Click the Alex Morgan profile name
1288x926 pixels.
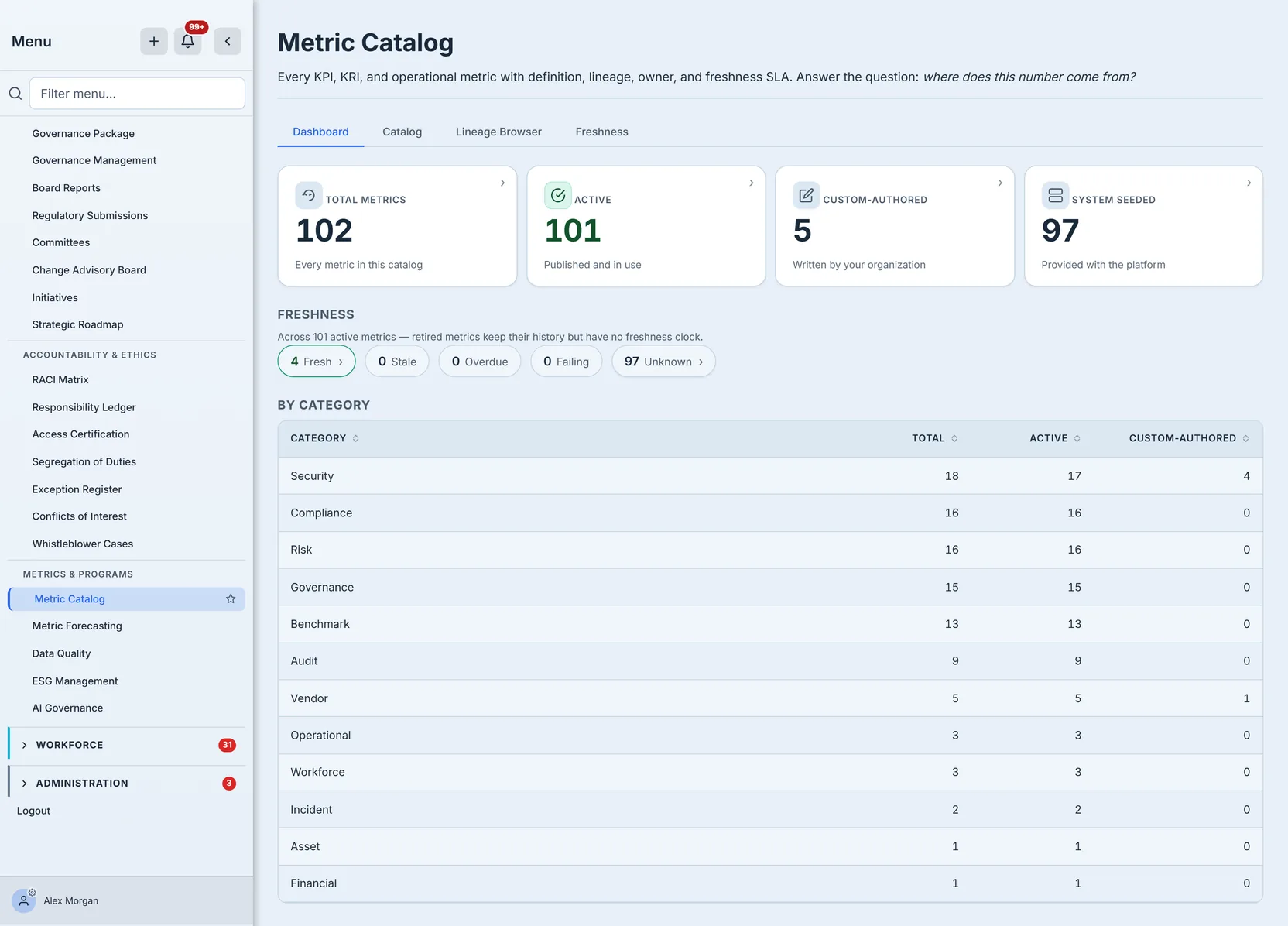tap(70, 900)
